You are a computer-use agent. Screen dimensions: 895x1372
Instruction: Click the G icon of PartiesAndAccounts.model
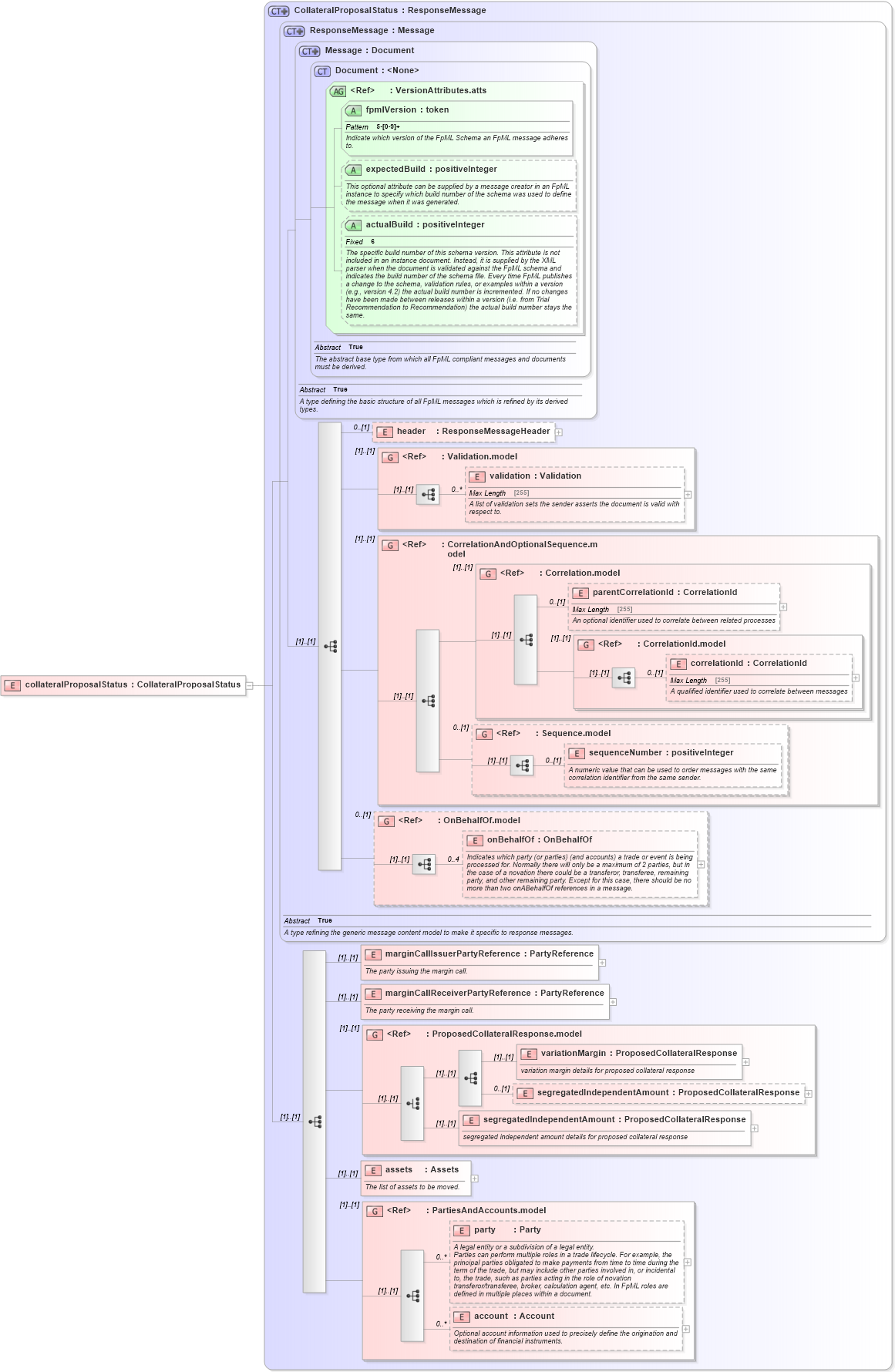coord(375,1212)
